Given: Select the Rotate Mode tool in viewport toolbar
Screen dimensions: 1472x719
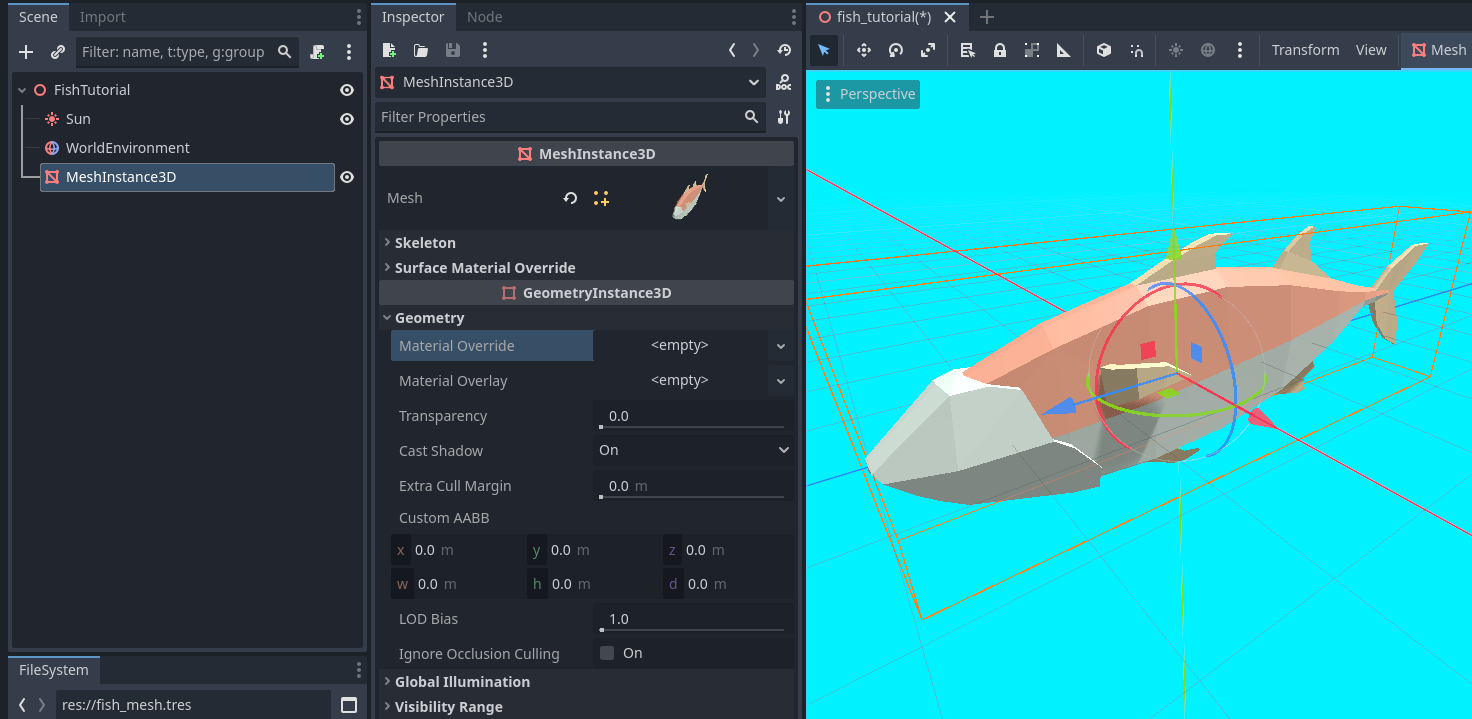Looking at the screenshot, I should coord(896,50).
